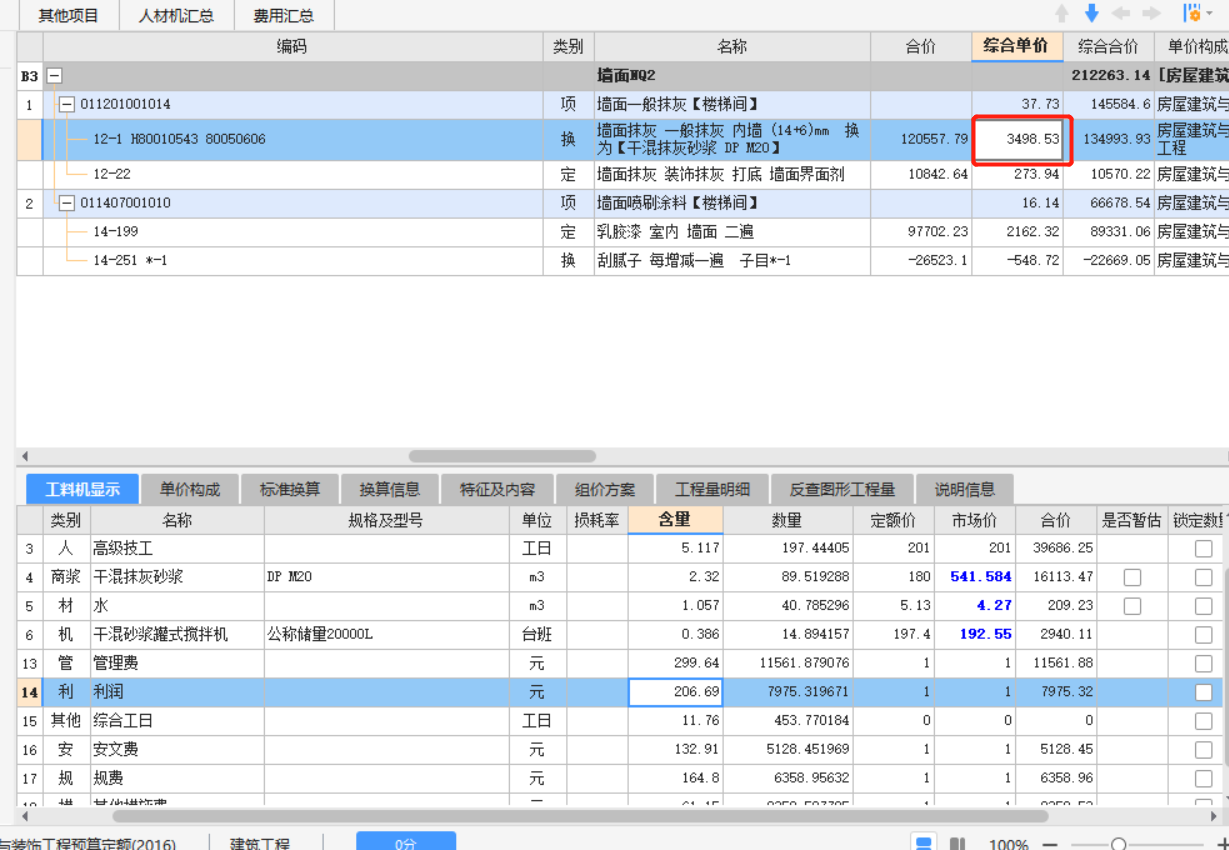The height and width of the screenshot is (850, 1229).
Task: Toggle lock quantity checkbox for 水 row
Action: (x=1203, y=606)
